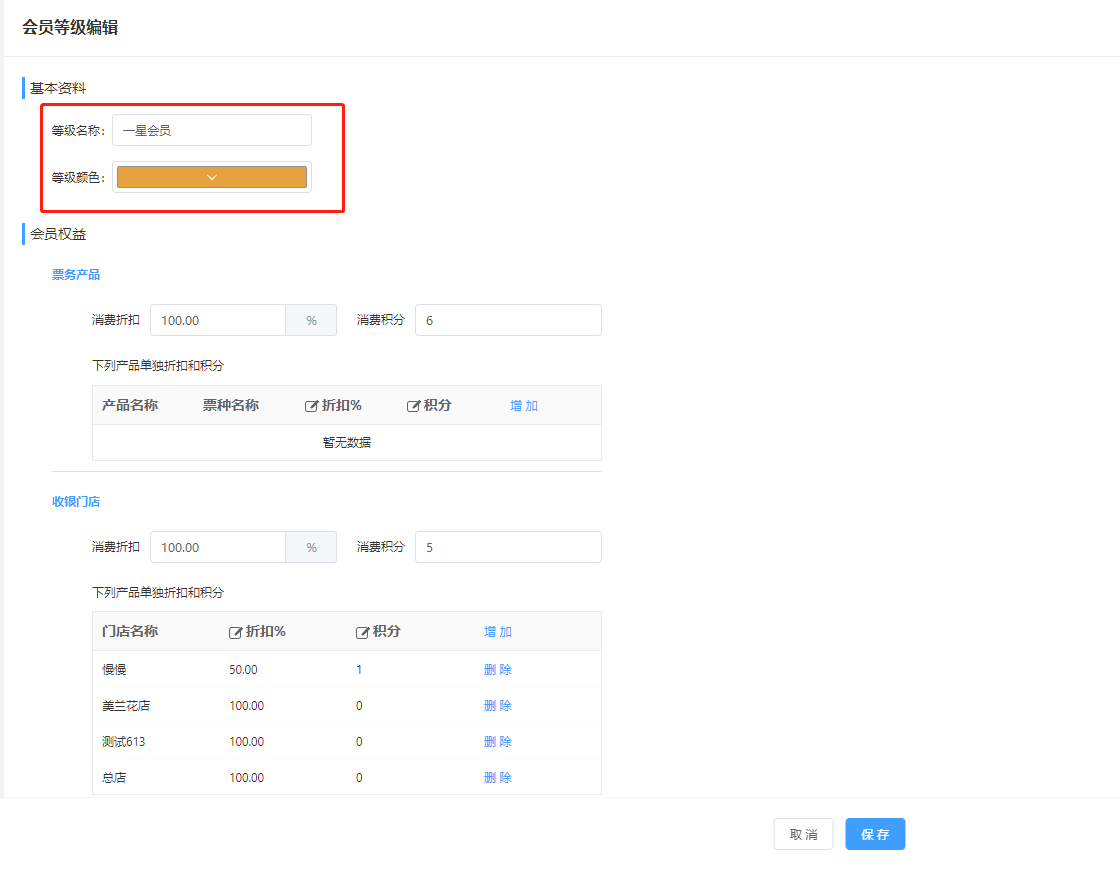Click 增加 in the 门店名称 table header

tap(498, 632)
